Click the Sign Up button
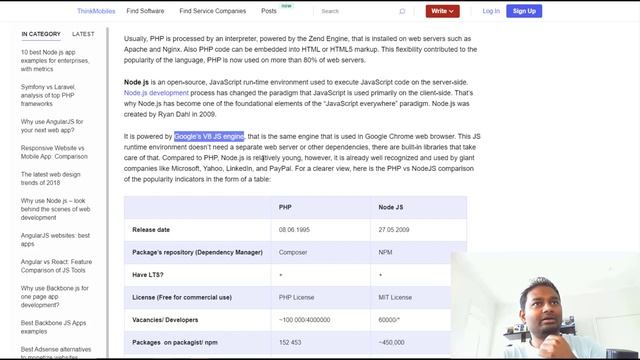The image size is (640, 360). coord(524,11)
